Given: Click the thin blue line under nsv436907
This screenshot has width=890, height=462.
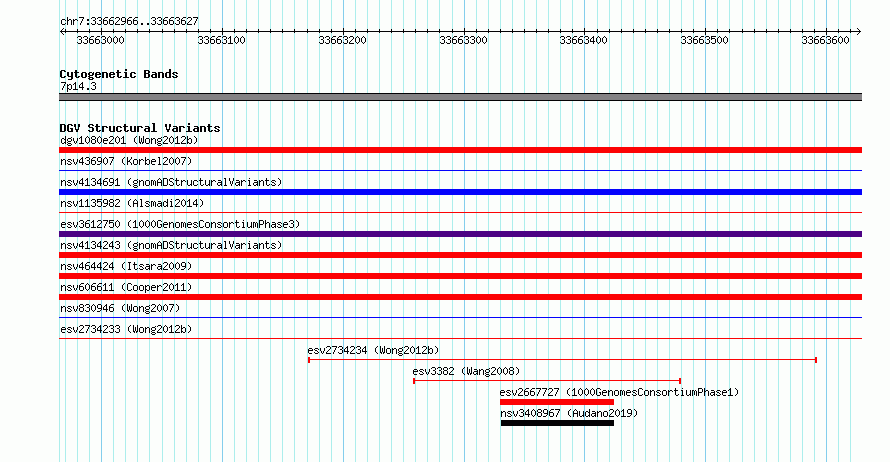Looking at the screenshot, I should pyautogui.click(x=460, y=170).
